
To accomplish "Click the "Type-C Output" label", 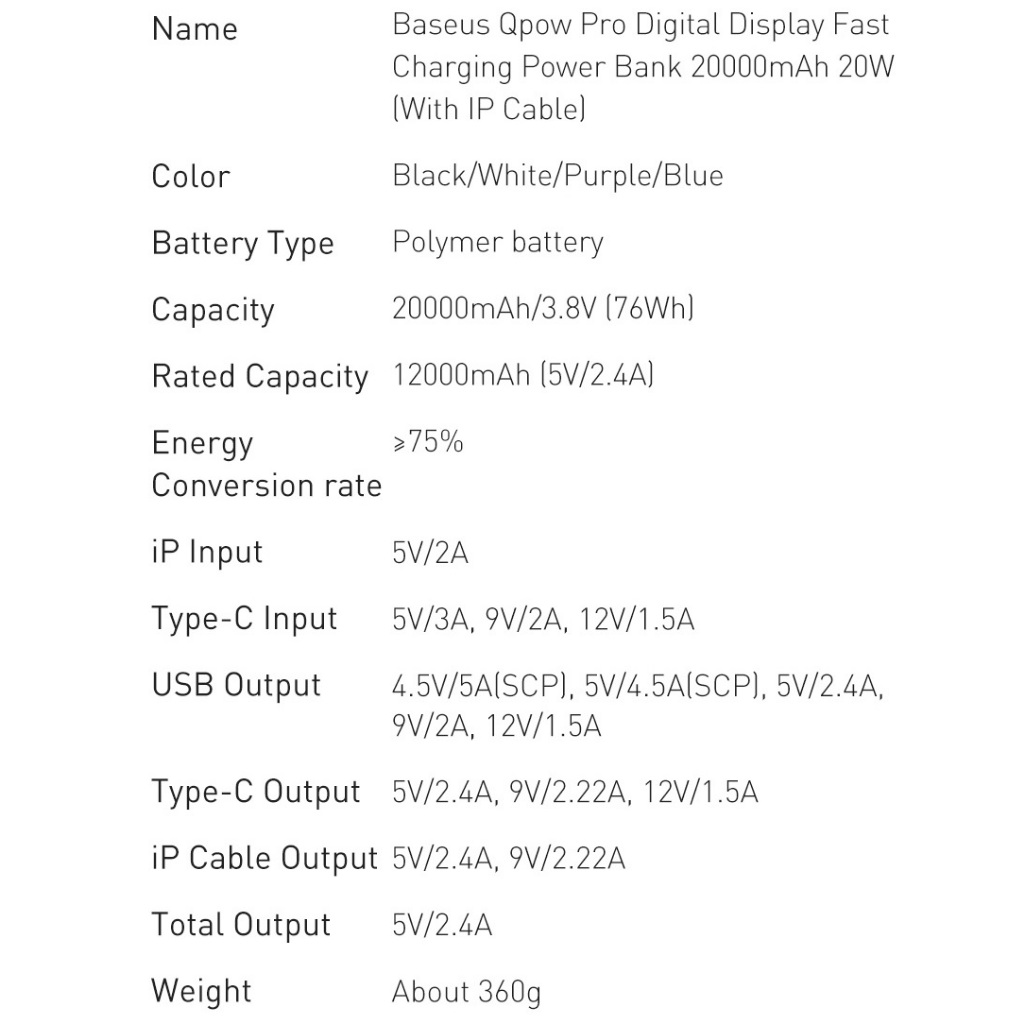I will pyautogui.click(x=256, y=792).
